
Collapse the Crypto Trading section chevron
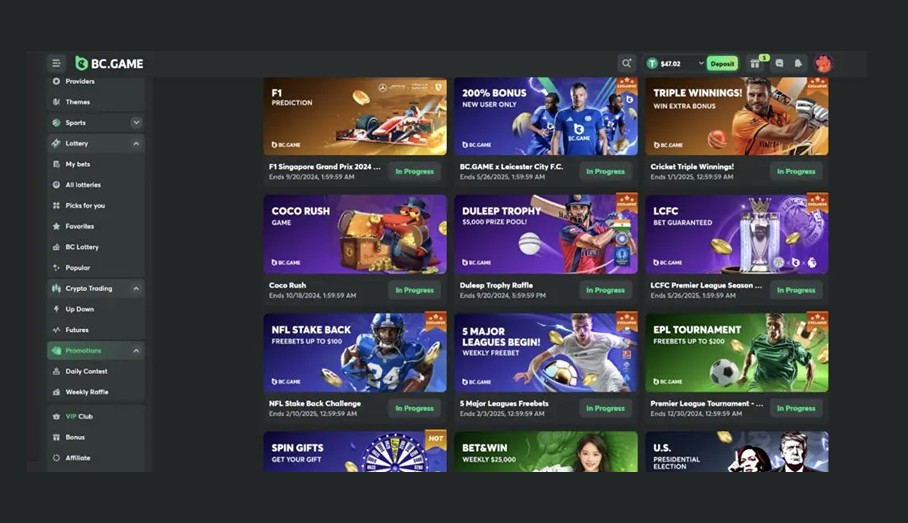136,288
